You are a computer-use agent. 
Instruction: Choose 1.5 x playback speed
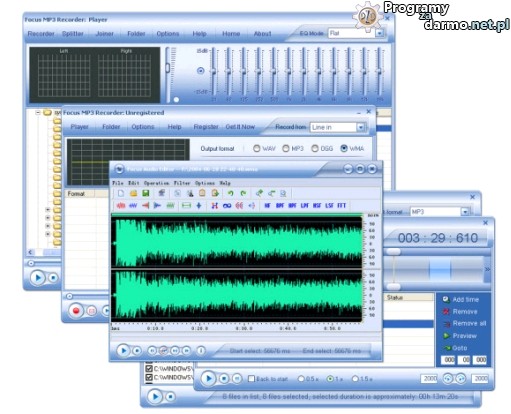pos(355,379)
